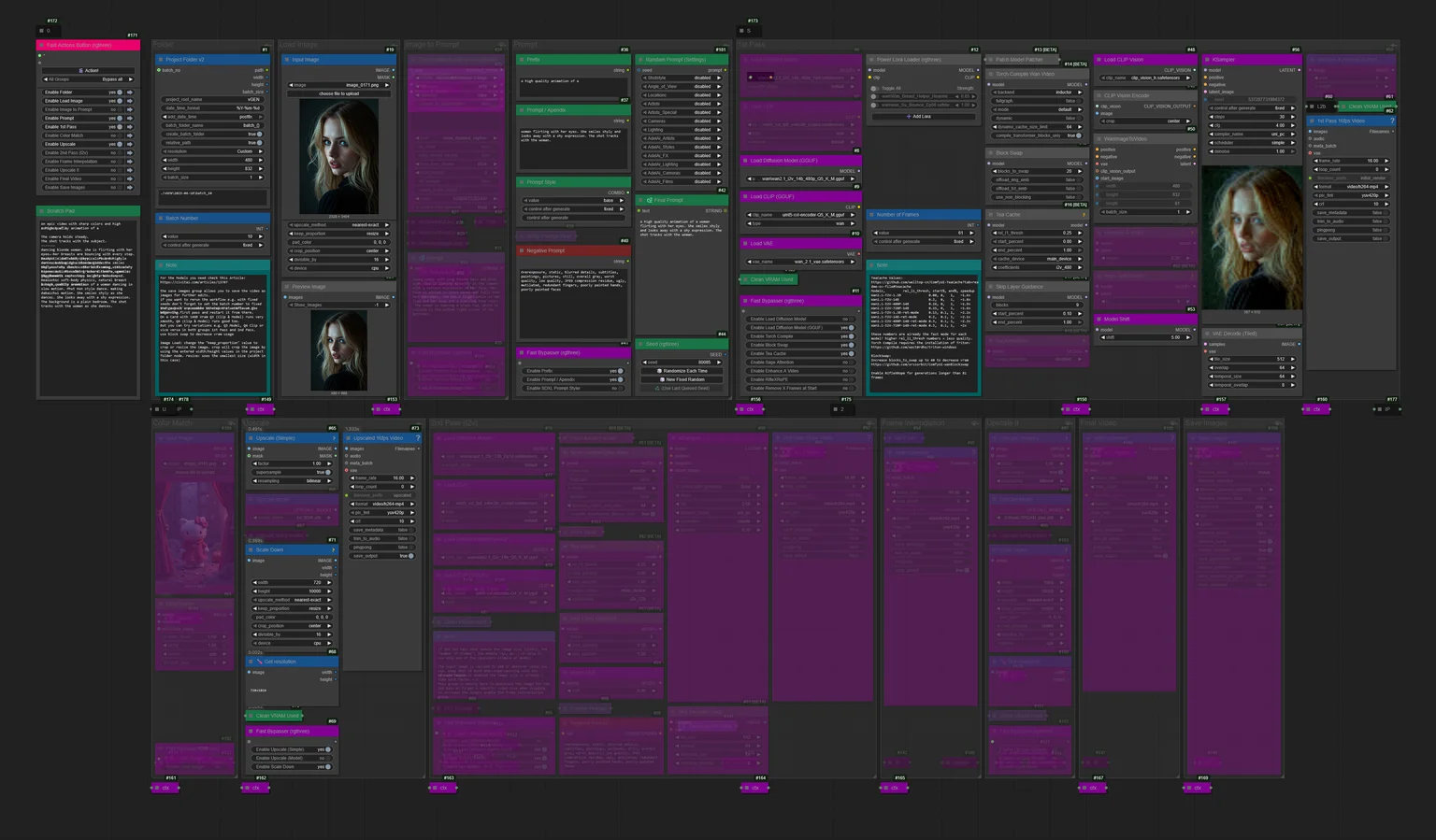The image size is (1436, 840).
Task: Toggle Enable Folder switch in Fast Actions
Action: (120, 93)
